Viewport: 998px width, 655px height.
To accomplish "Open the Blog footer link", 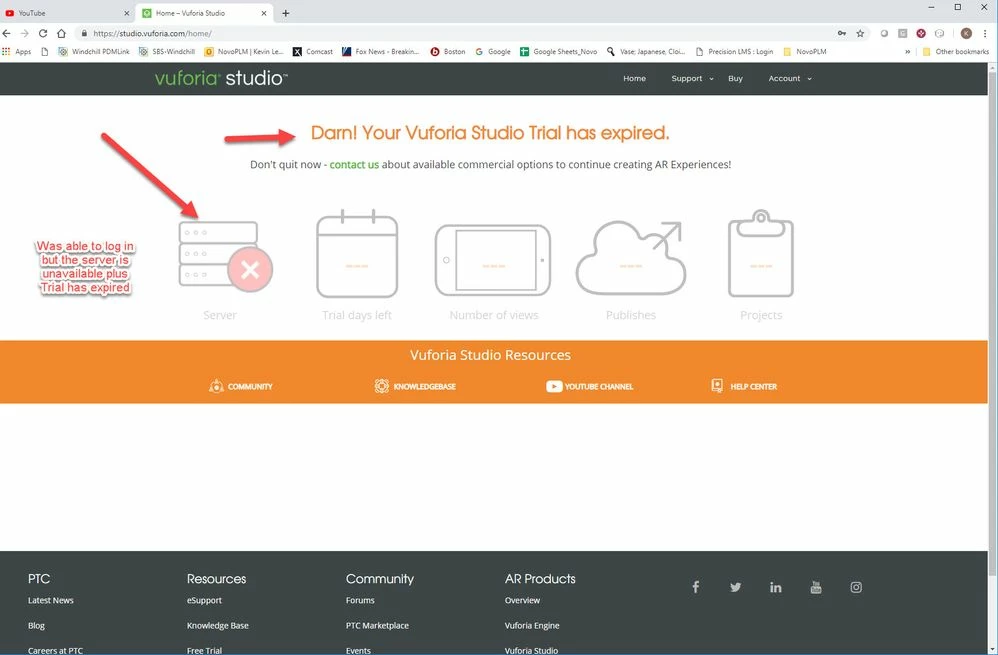I will click(36, 626).
